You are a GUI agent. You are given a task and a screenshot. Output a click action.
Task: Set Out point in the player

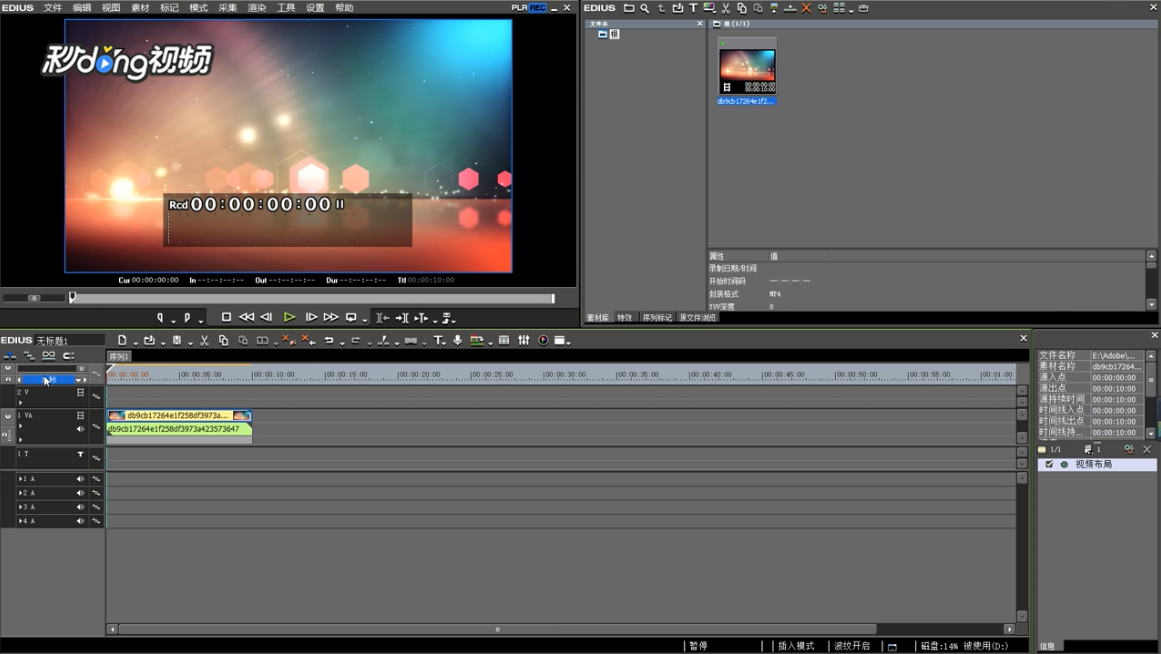[x=187, y=317]
